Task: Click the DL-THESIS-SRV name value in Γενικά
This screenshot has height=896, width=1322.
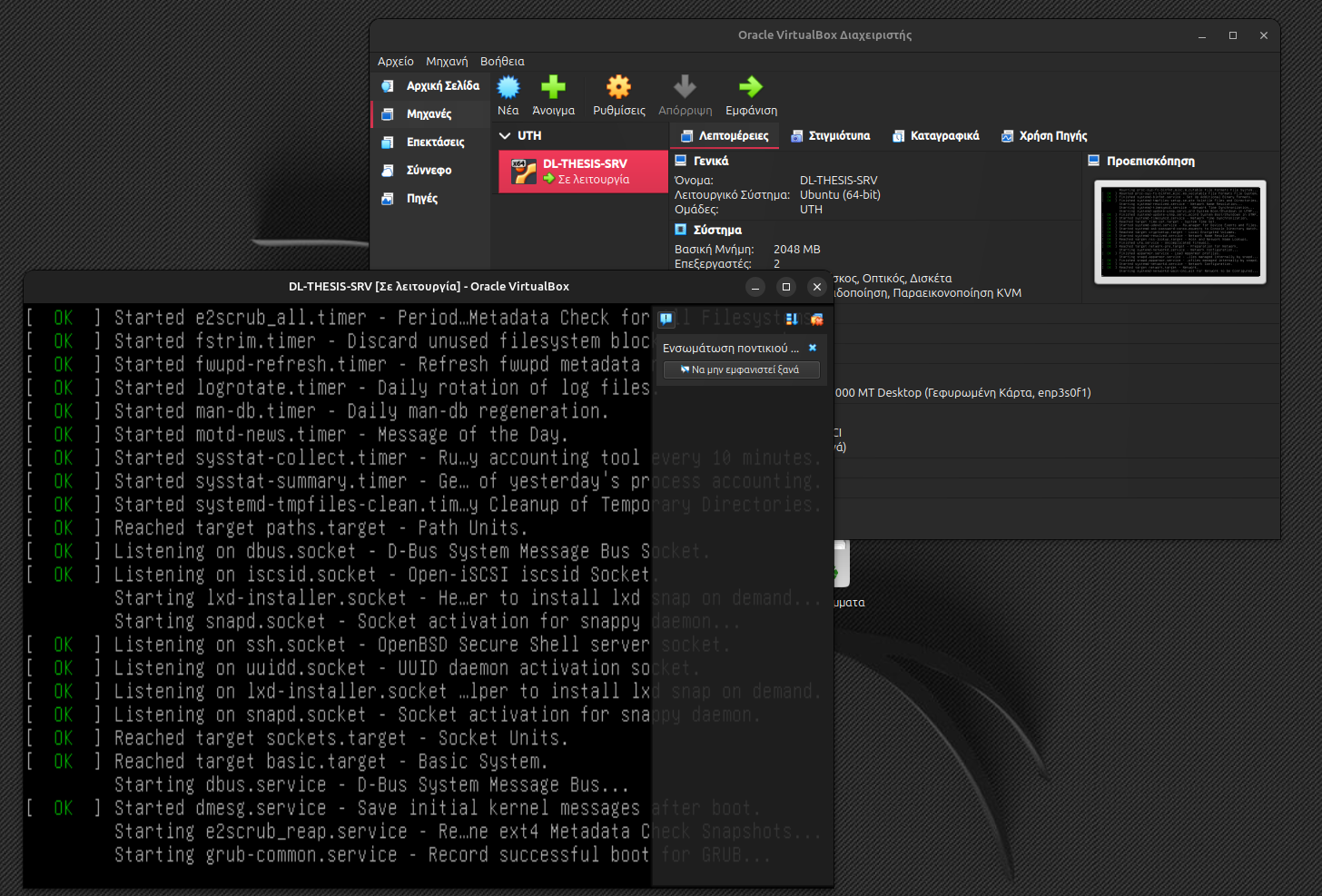Action: pos(838,180)
